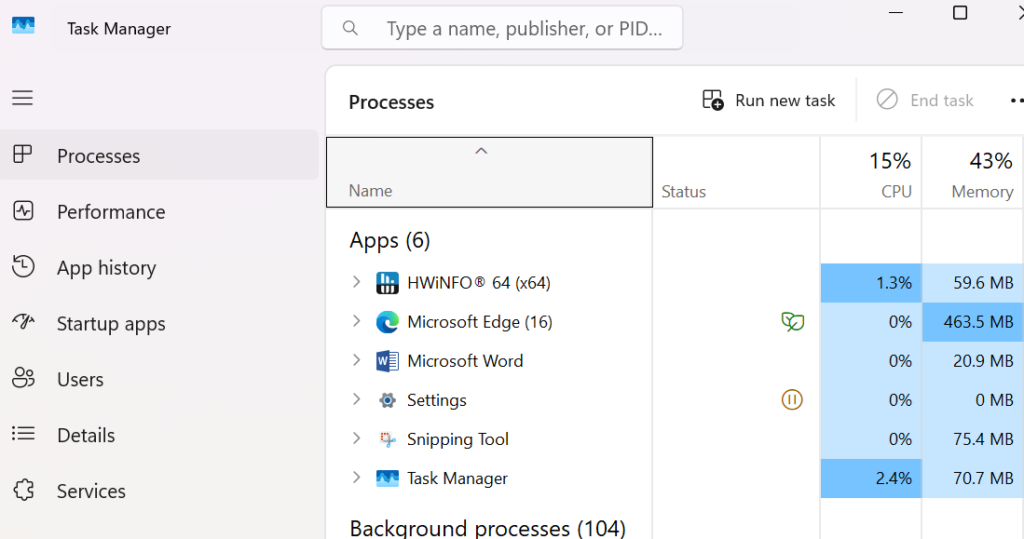This screenshot has height=539, width=1024.
Task: Click the 463.5 MB memory cell
Action: (972, 322)
